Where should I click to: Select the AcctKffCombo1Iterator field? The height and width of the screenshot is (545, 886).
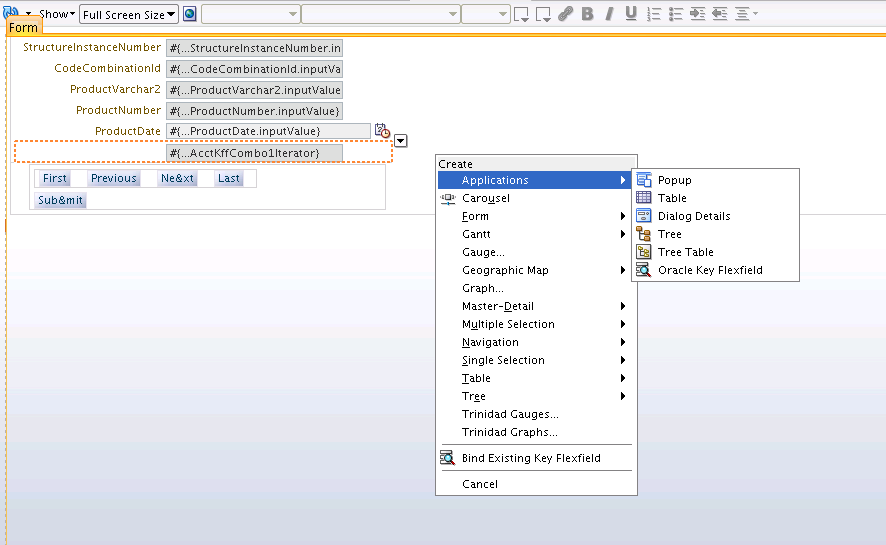[254, 153]
